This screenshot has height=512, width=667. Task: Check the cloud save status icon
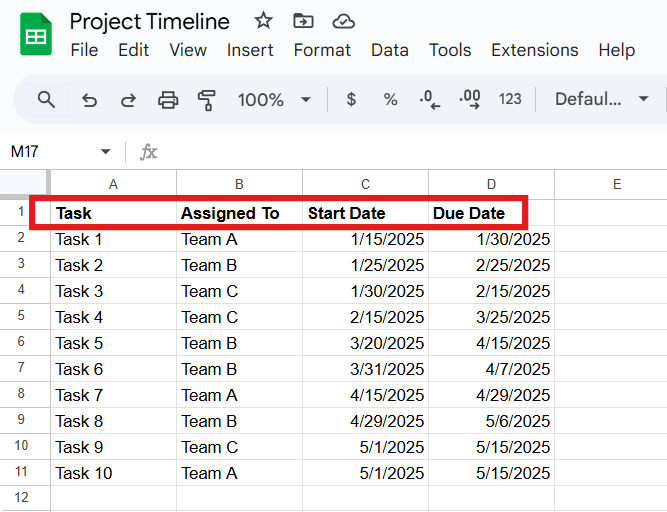click(343, 21)
